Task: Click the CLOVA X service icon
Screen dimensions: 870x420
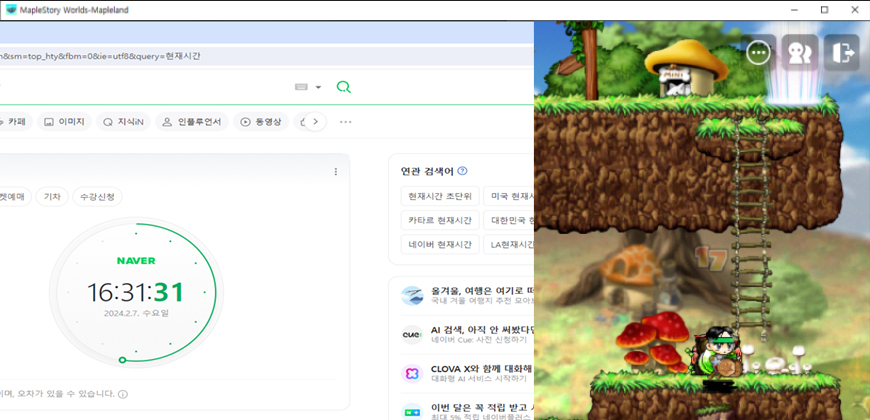Action: (x=411, y=373)
